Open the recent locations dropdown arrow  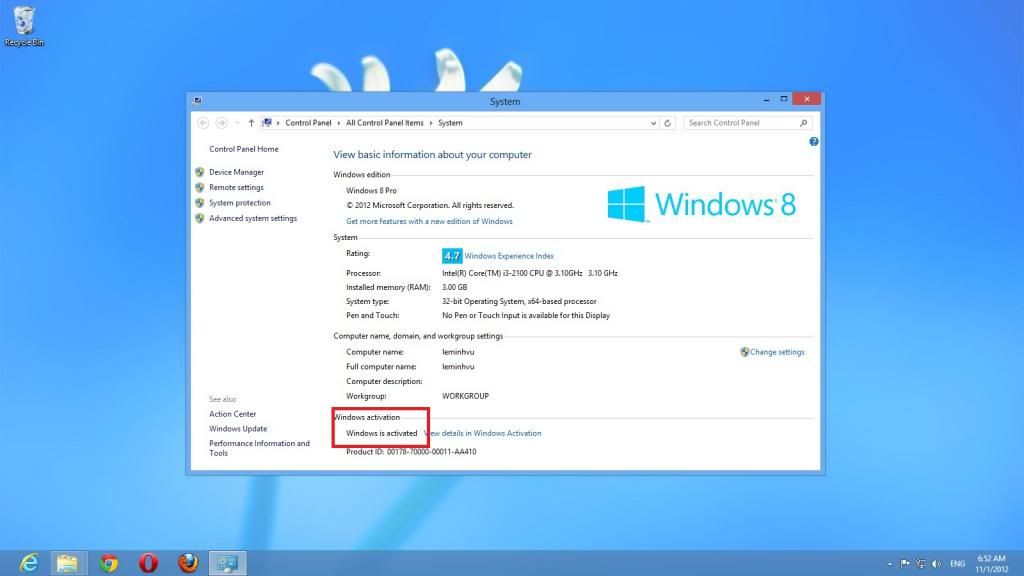[x=236, y=123]
